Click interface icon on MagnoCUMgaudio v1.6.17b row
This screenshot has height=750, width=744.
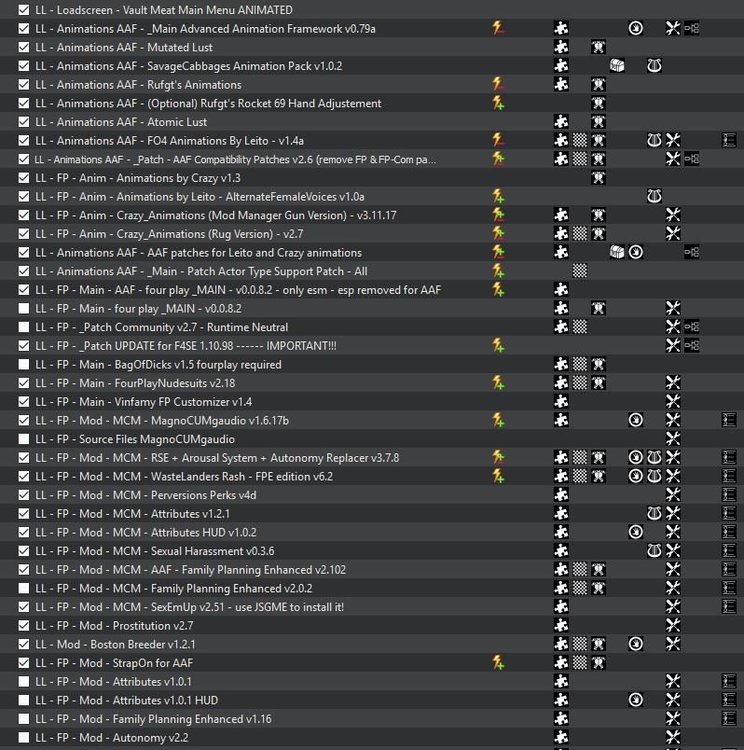[x=635, y=420]
